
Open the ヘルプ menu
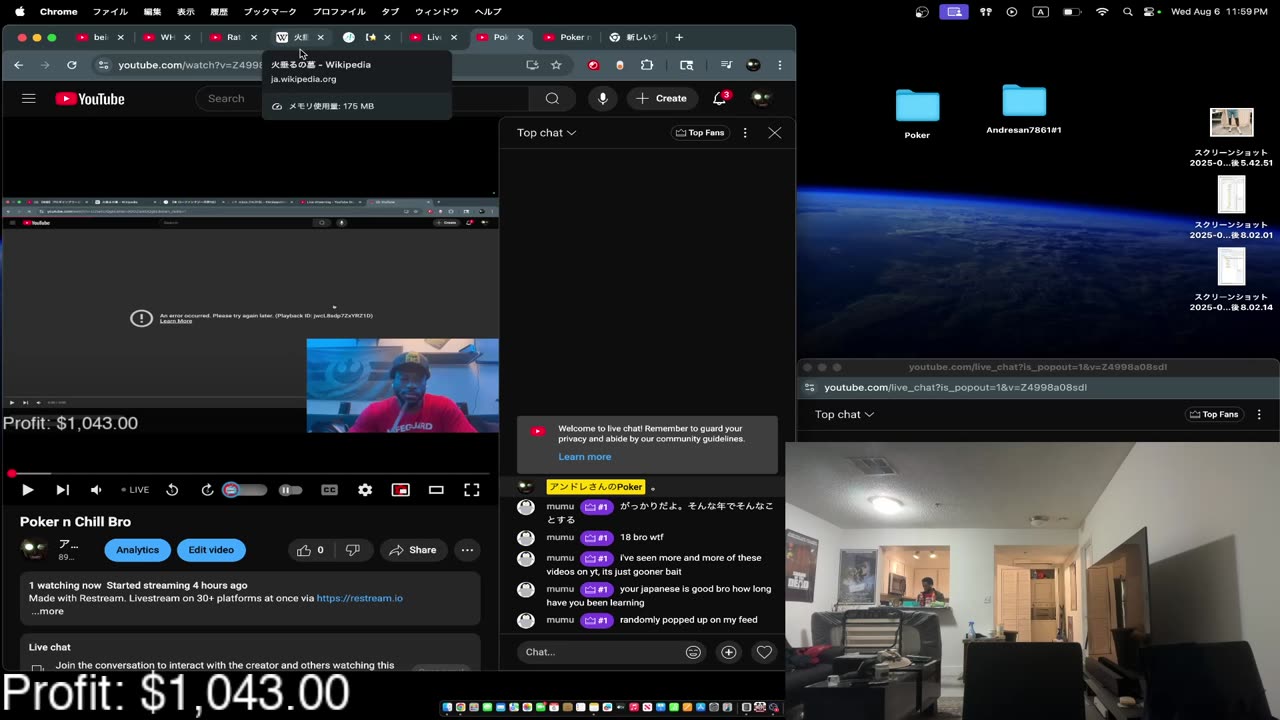(488, 12)
